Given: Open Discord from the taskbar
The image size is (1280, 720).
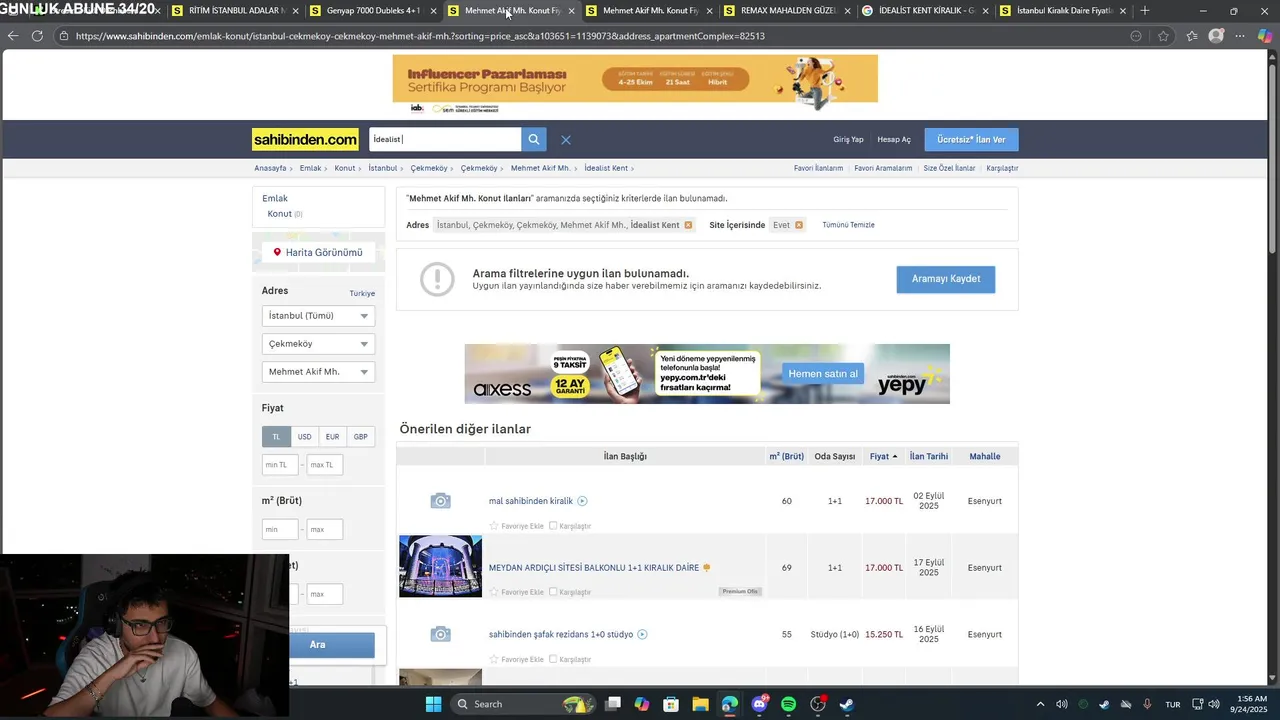Looking at the screenshot, I should [759, 704].
